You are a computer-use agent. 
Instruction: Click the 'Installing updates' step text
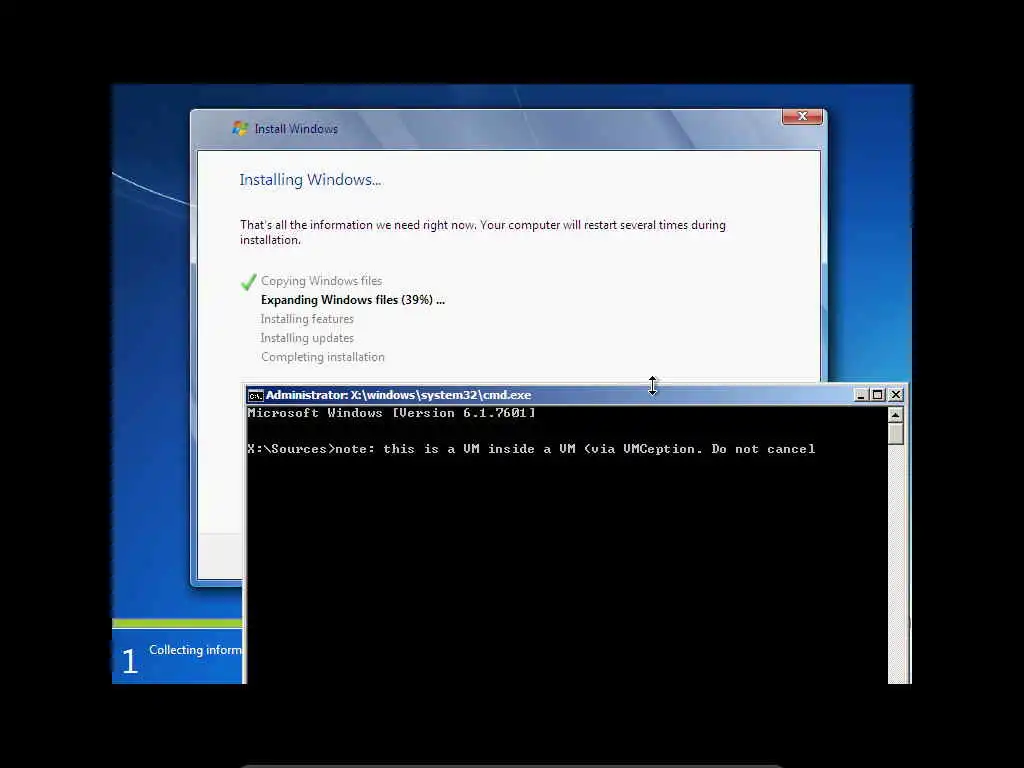pyautogui.click(x=307, y=338)
